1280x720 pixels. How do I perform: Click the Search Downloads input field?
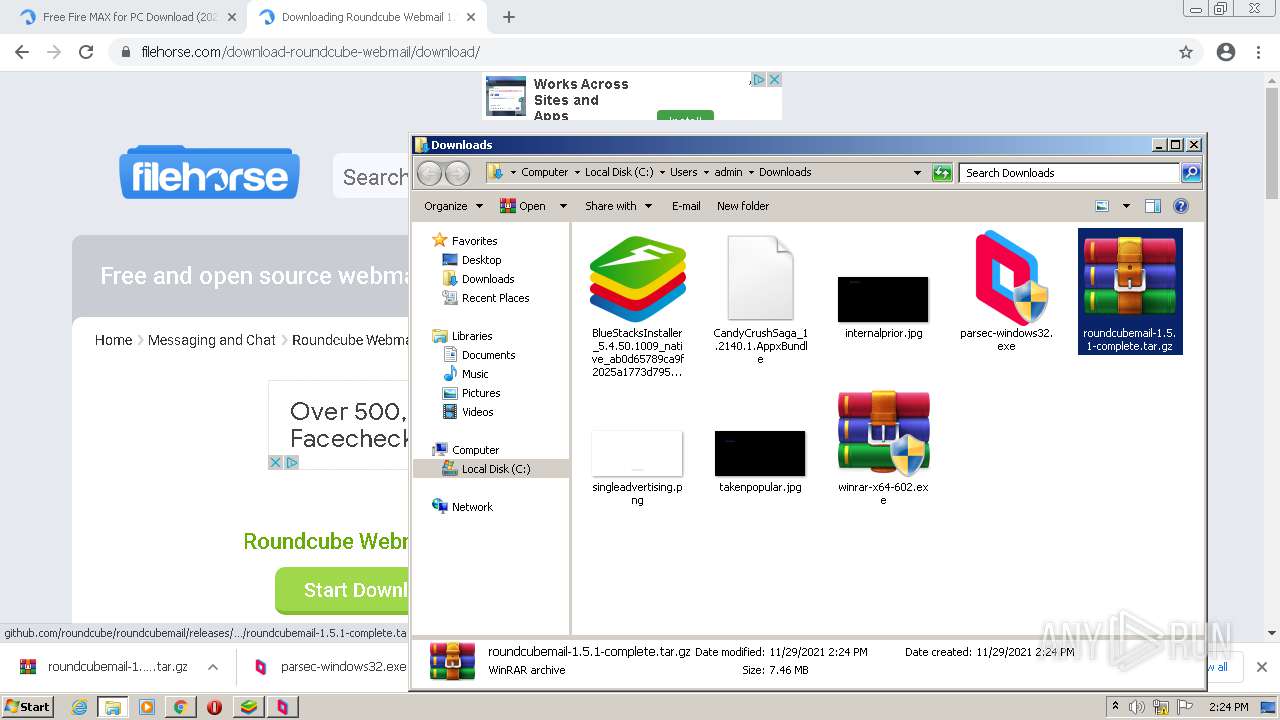pyautogui.click(x=1069, y=173)
